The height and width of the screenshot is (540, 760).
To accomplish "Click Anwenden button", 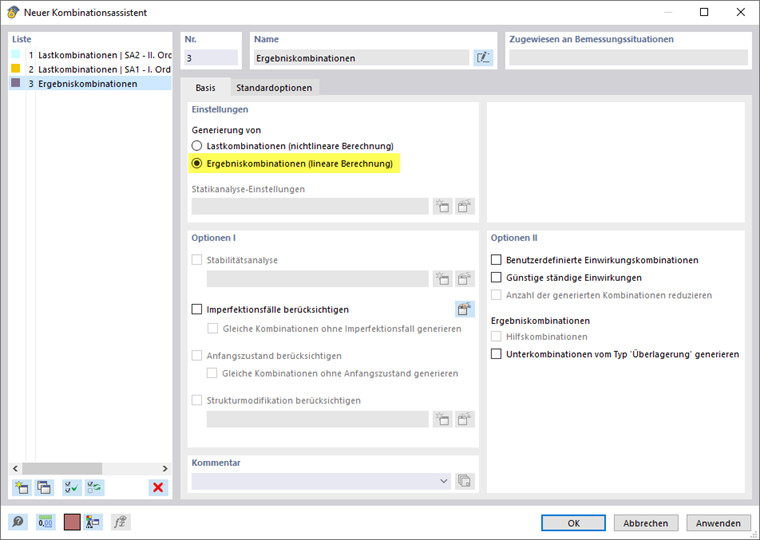I will [x=718, y=523].
